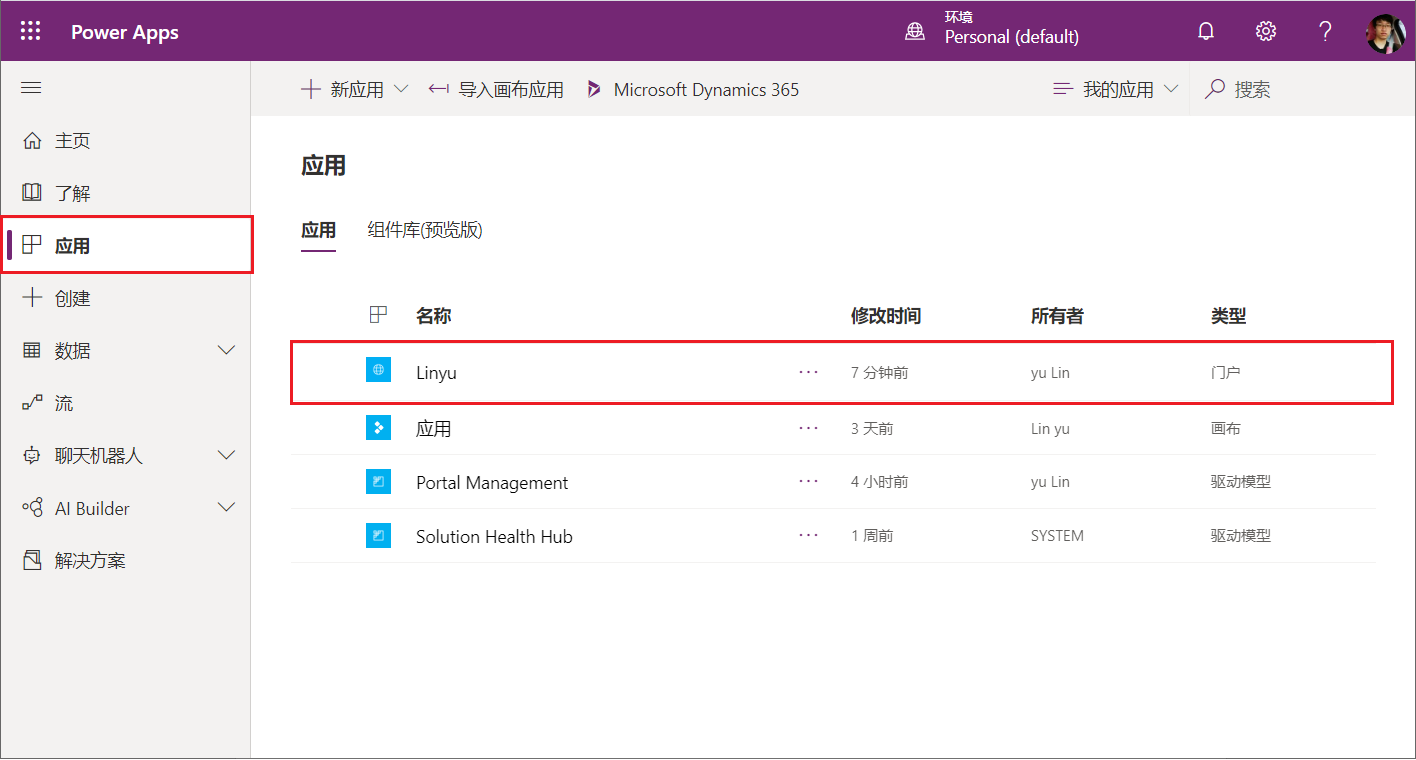The width and height of the screenshot is (1416, 760).
Task: Expand the 新应用 dropdown arrow
Action: (x=401, y=89)
